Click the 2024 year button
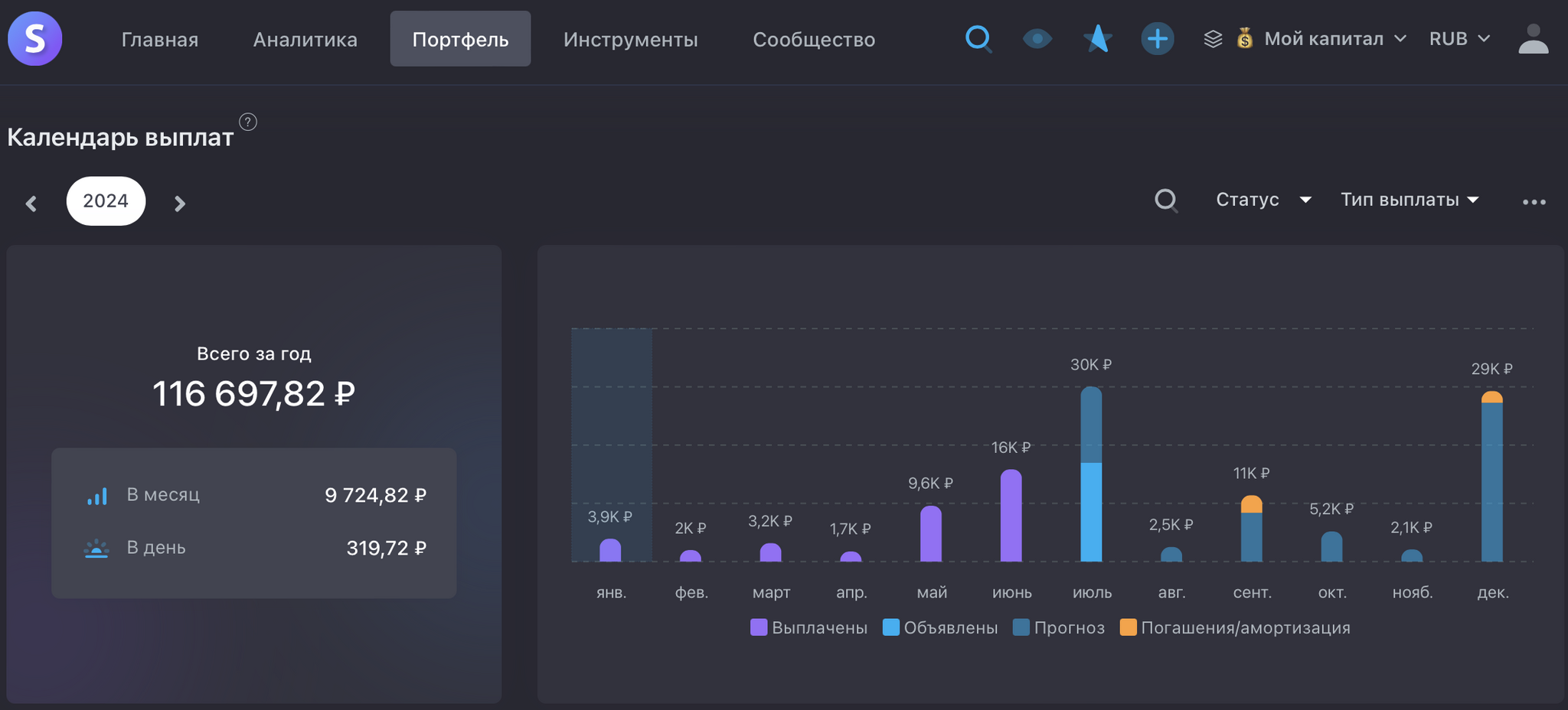1568x710 pixels. click(x=106, y=201)
